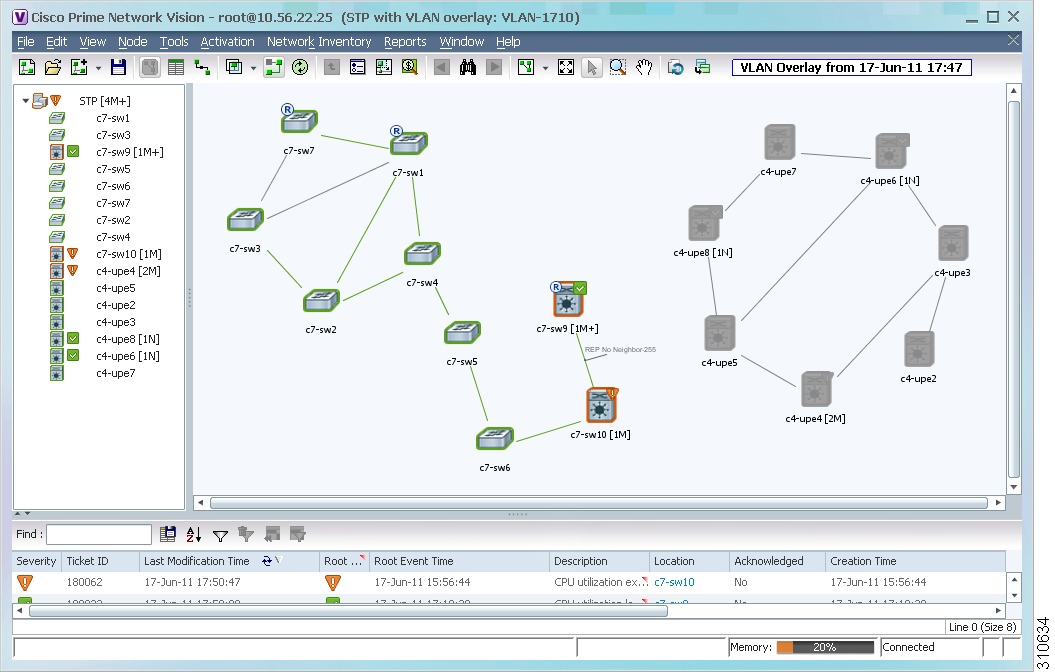Click the c7-sw1 switch icon on map
Viewport: 1055px width, 672px height.
click(x=408, y=142)
